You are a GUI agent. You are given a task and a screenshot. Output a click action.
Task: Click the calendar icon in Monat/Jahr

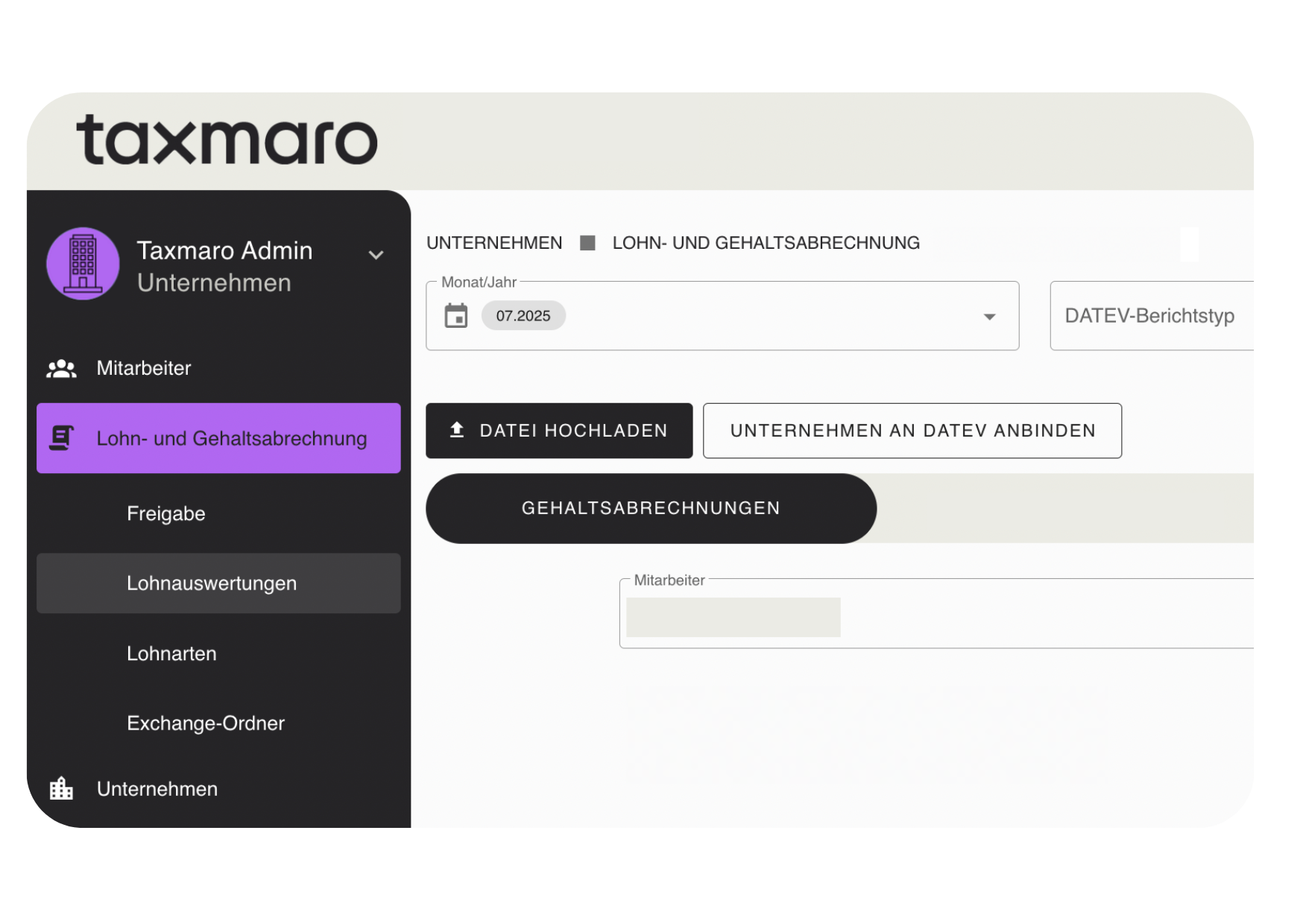456,316
